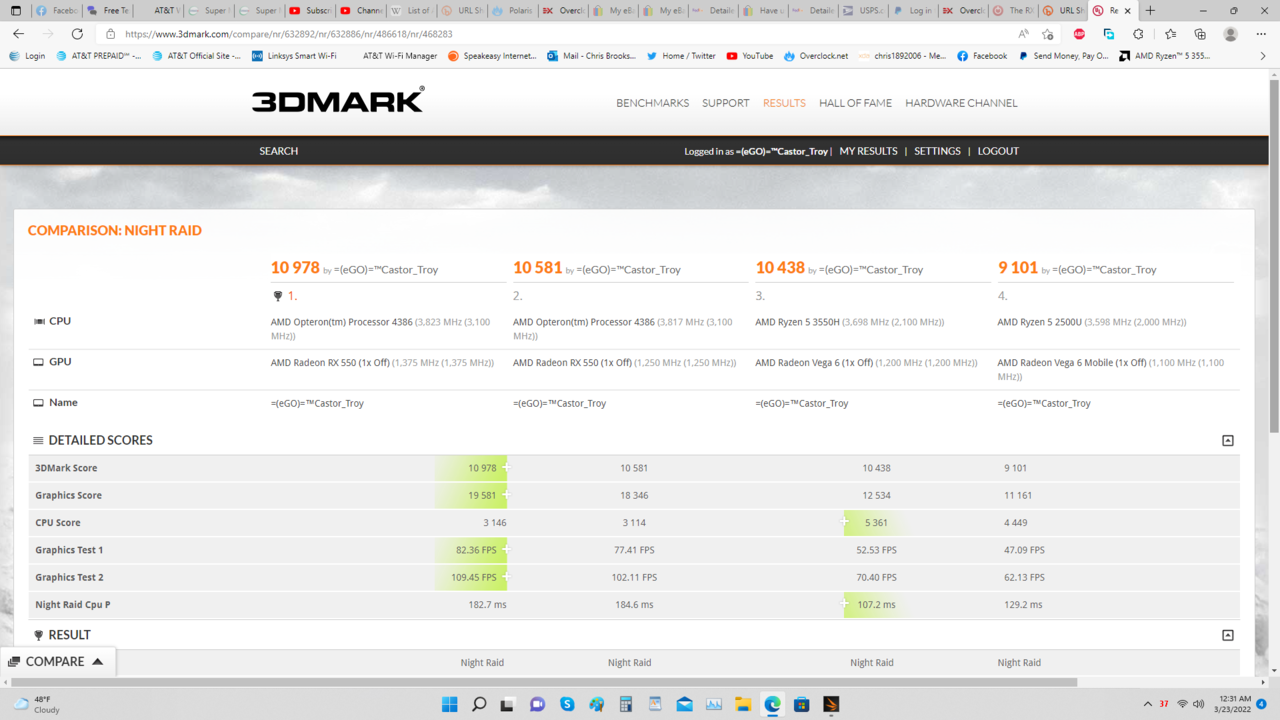Open MY RESULTS
Viewport: 1280px width, 720px height.
click(x=868, y=151)
